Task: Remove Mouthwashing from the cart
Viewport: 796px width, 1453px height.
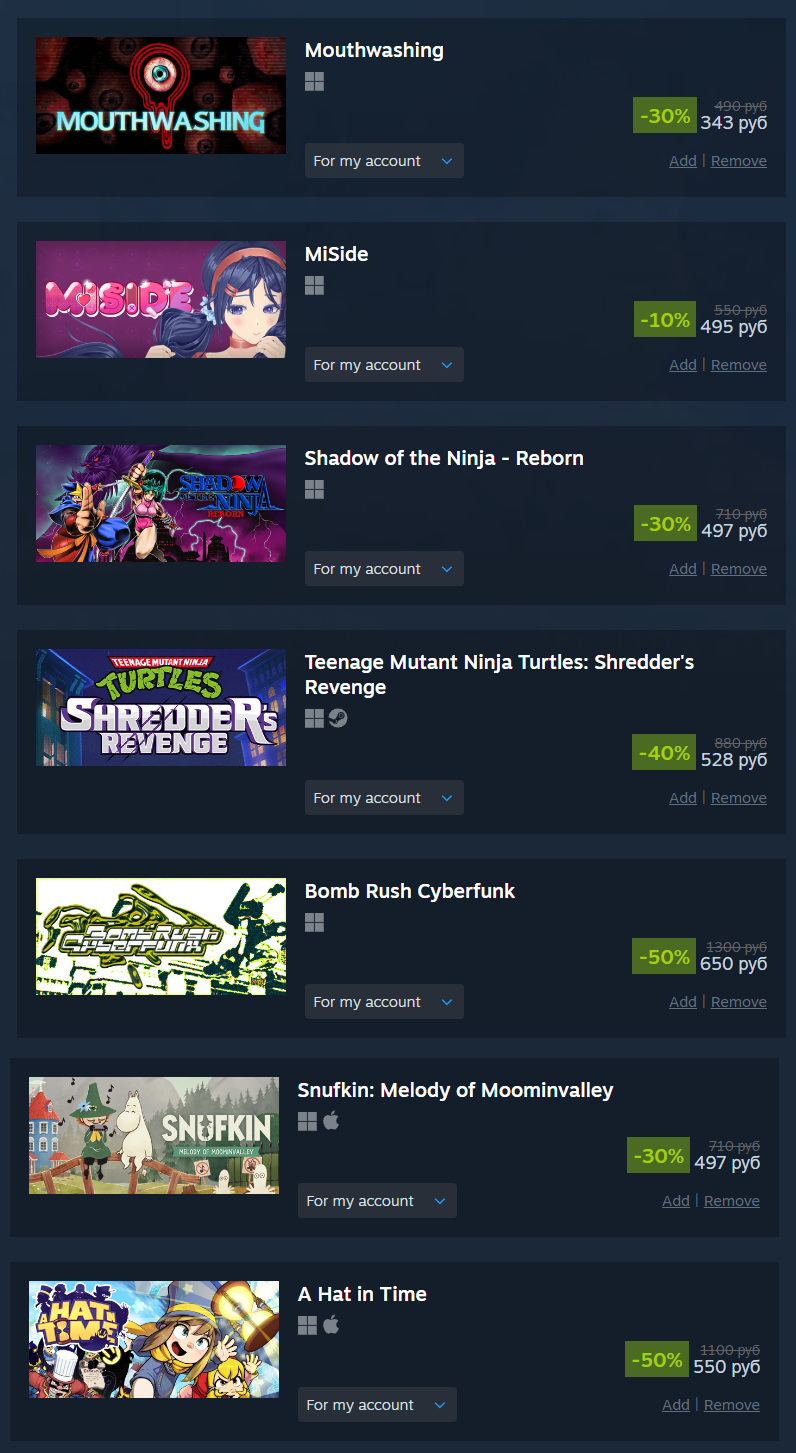Action: pyautogui.click(x=739, y=161)
